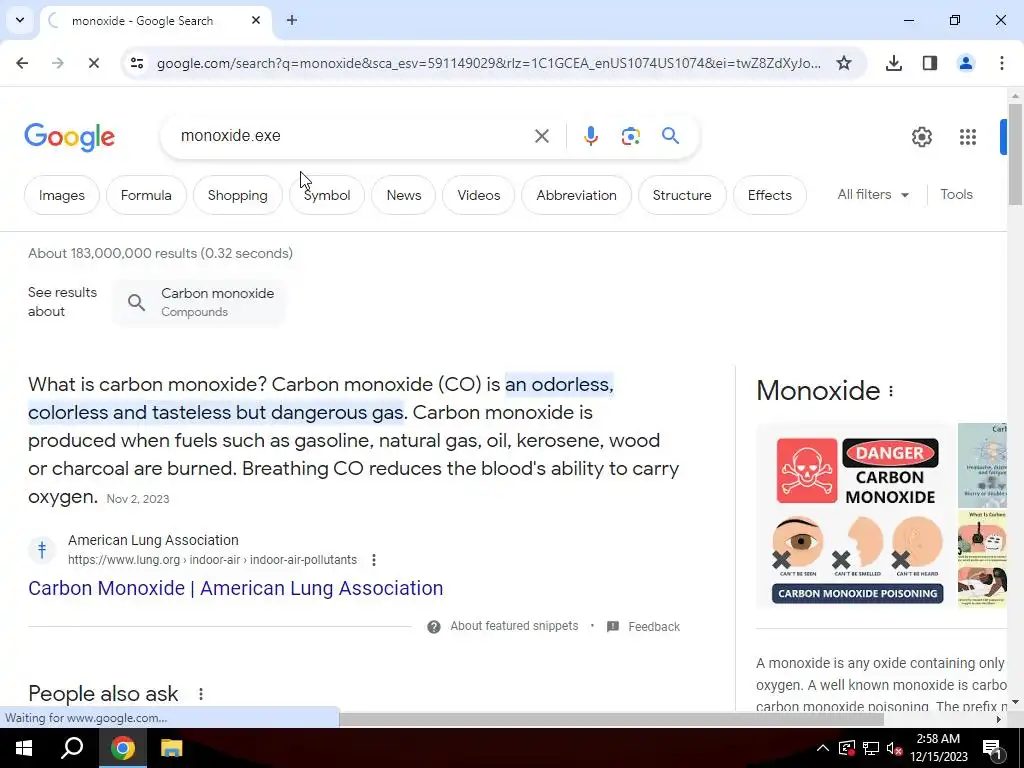Open Chrome side panel icon
Screen dimensions: 1024x768
[929, 63]
